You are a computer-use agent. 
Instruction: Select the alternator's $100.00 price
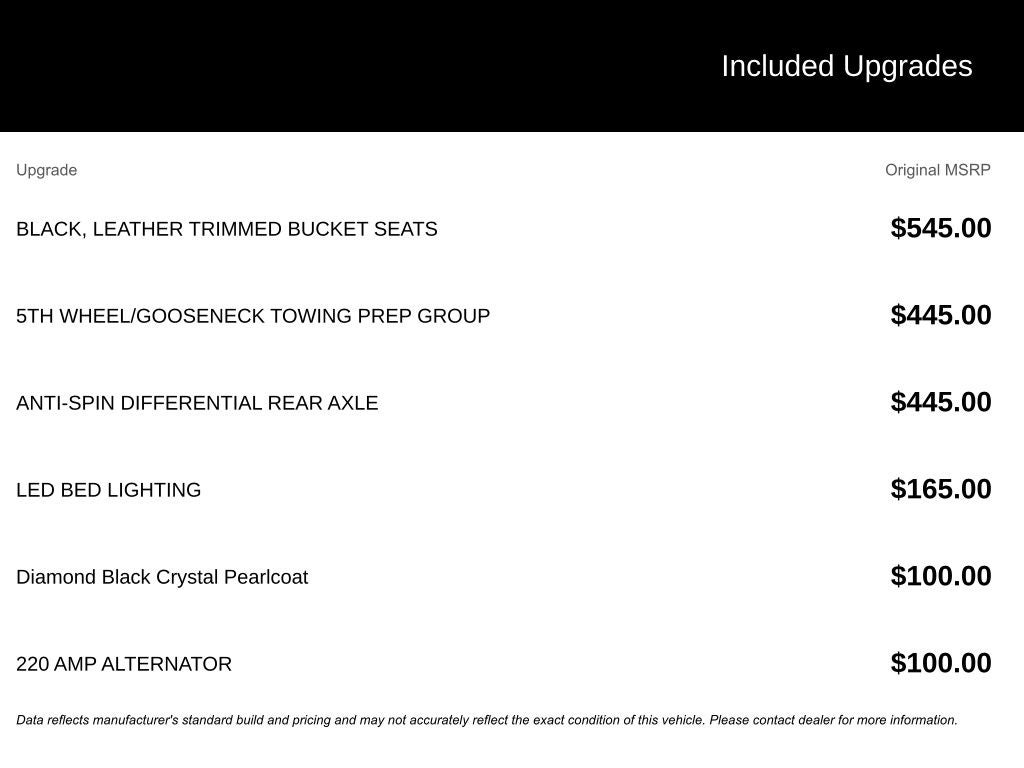point(940,663)
